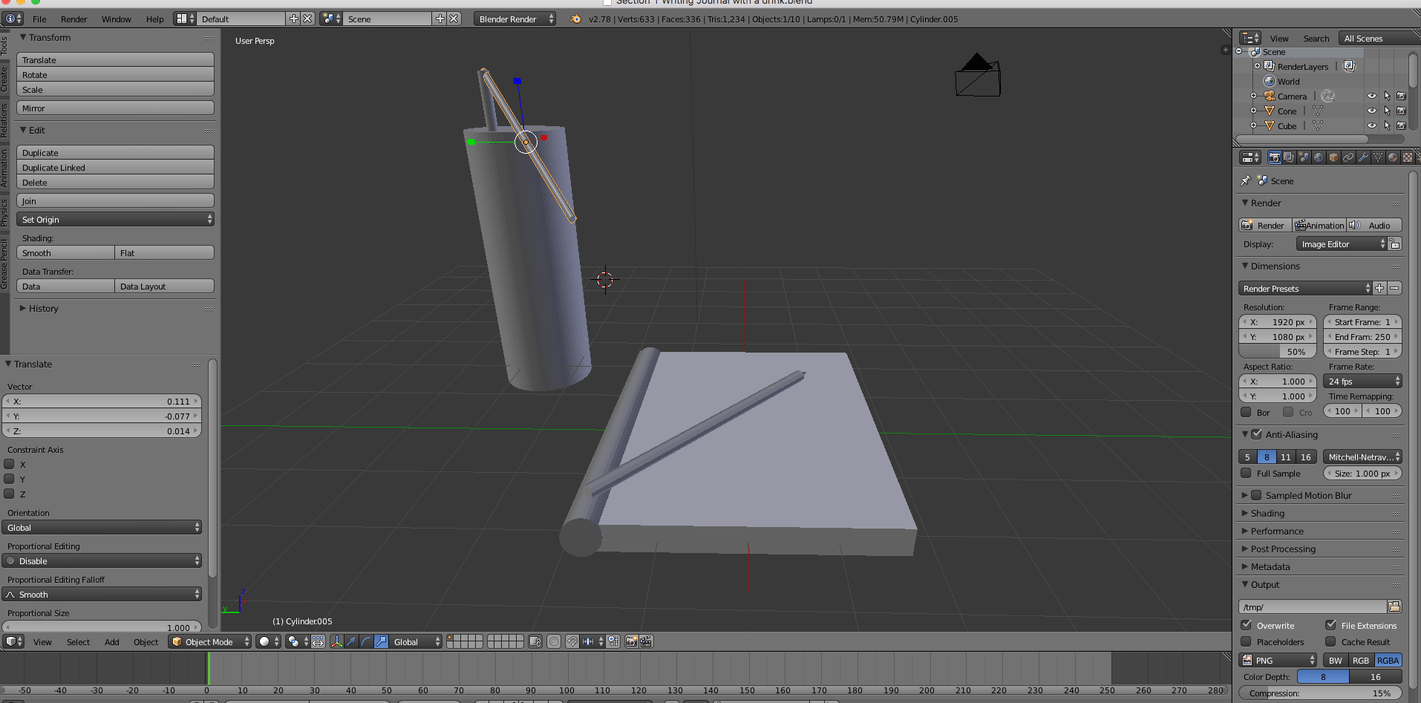This screenshot has width=1421, height=703.
Task: Click the Animation render button
Action: (x=1320, y=225)
